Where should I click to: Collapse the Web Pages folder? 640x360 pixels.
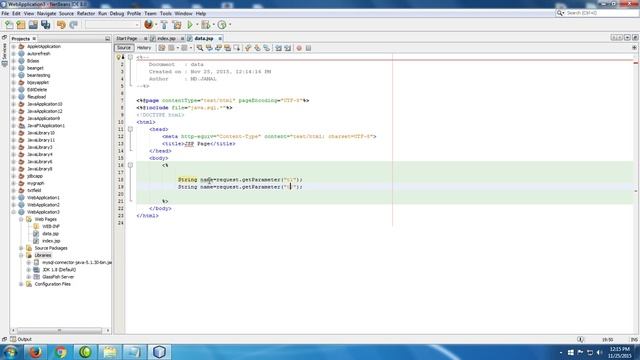21,219
